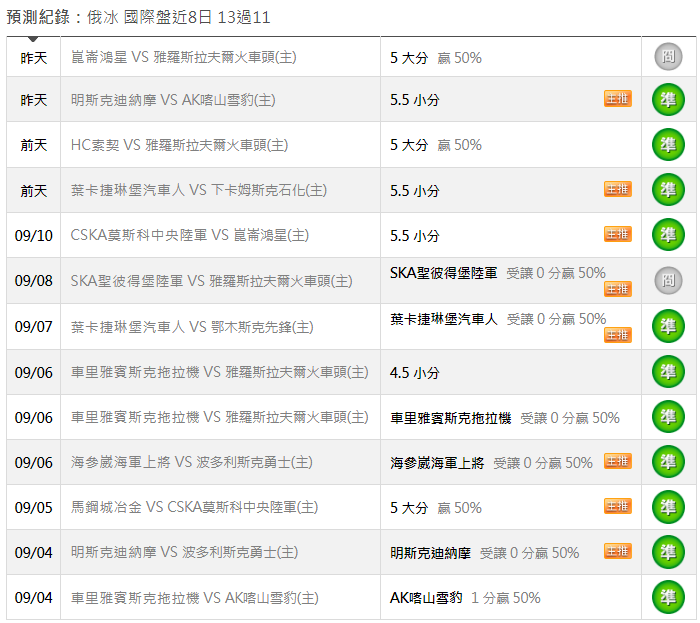Click gray status icon in 09/08 SKA row

668,280
